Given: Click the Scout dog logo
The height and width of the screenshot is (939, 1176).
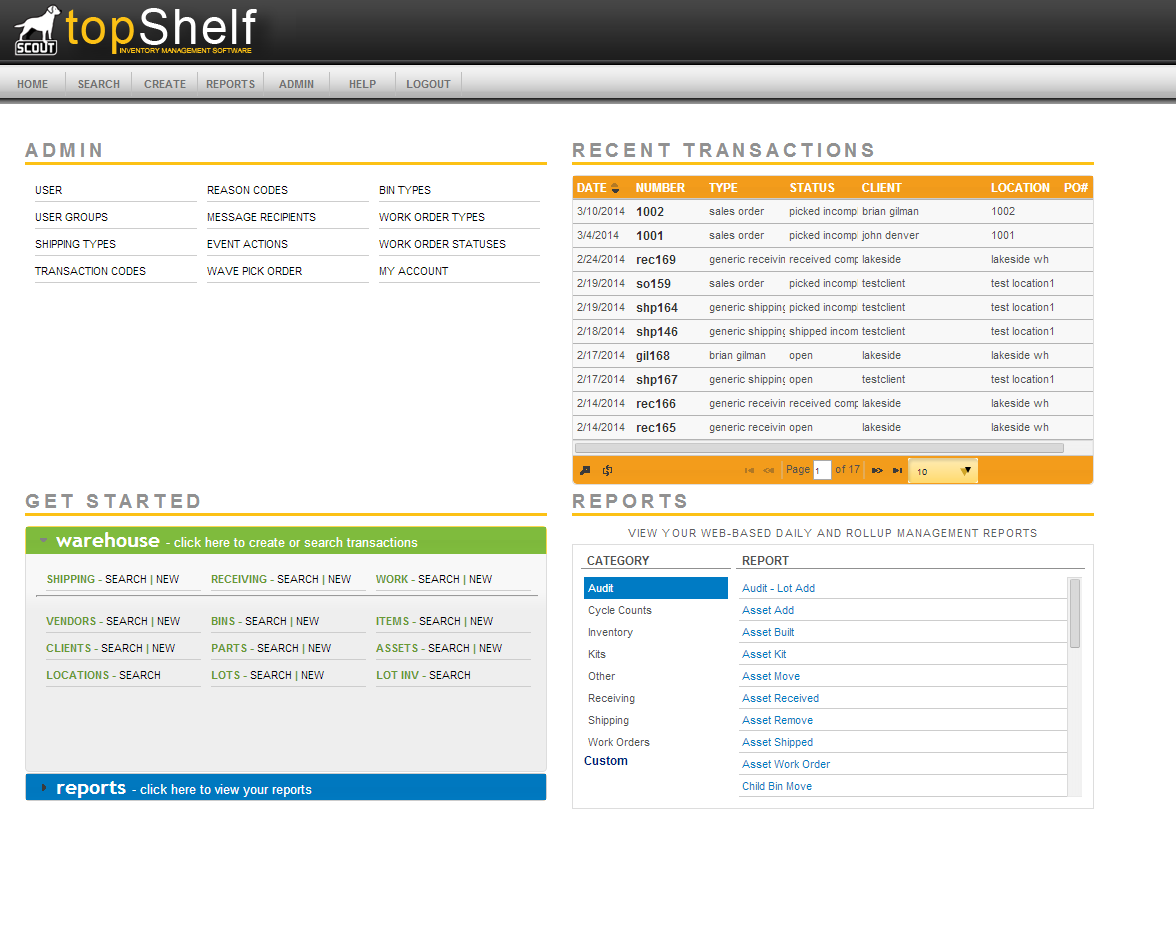Looking at the screenshot, I should click(x=34, y=28).
